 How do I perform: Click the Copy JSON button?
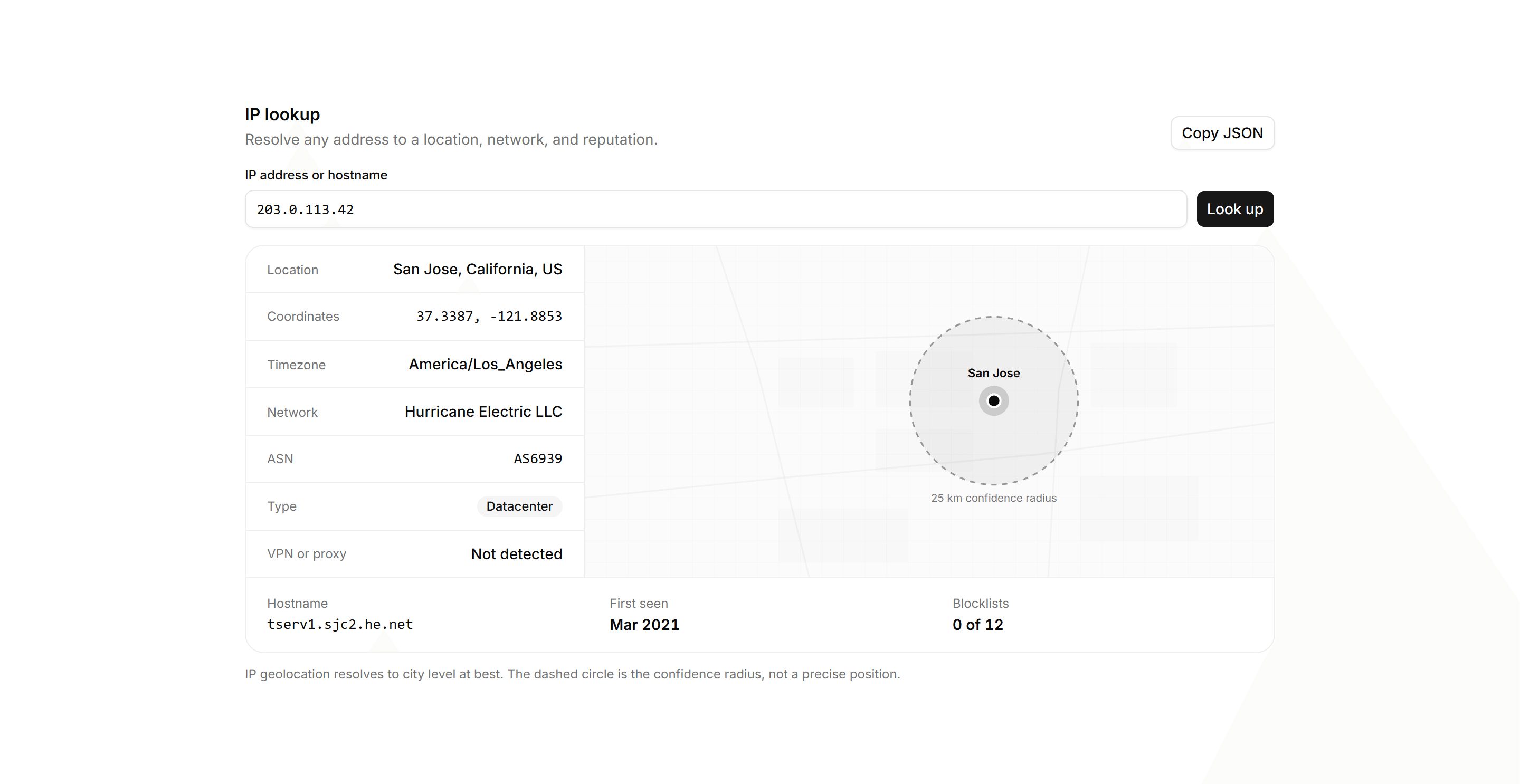click(x=1222, y=133)
